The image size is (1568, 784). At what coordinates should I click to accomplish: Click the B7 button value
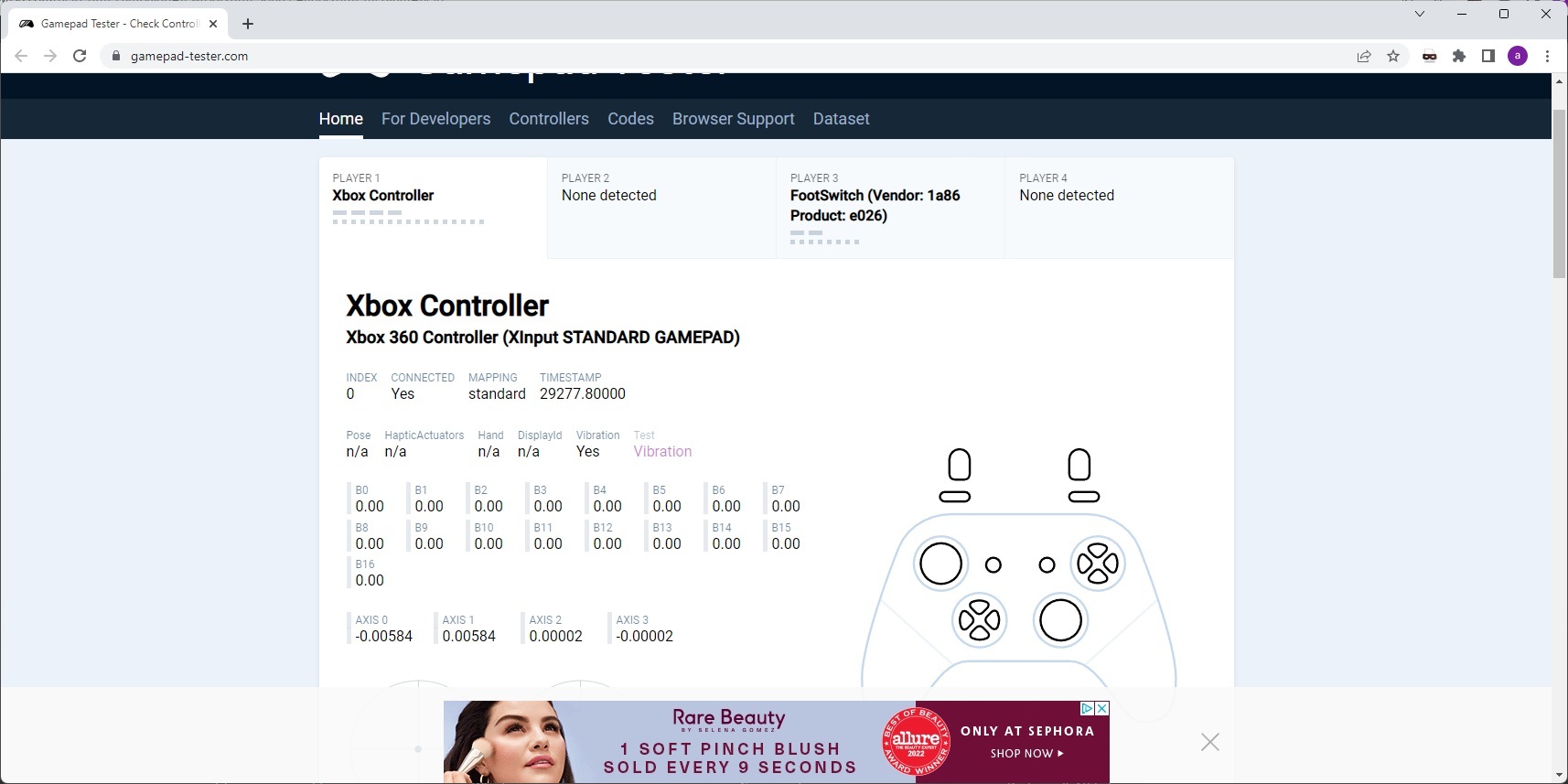click(x=786, y=507)
